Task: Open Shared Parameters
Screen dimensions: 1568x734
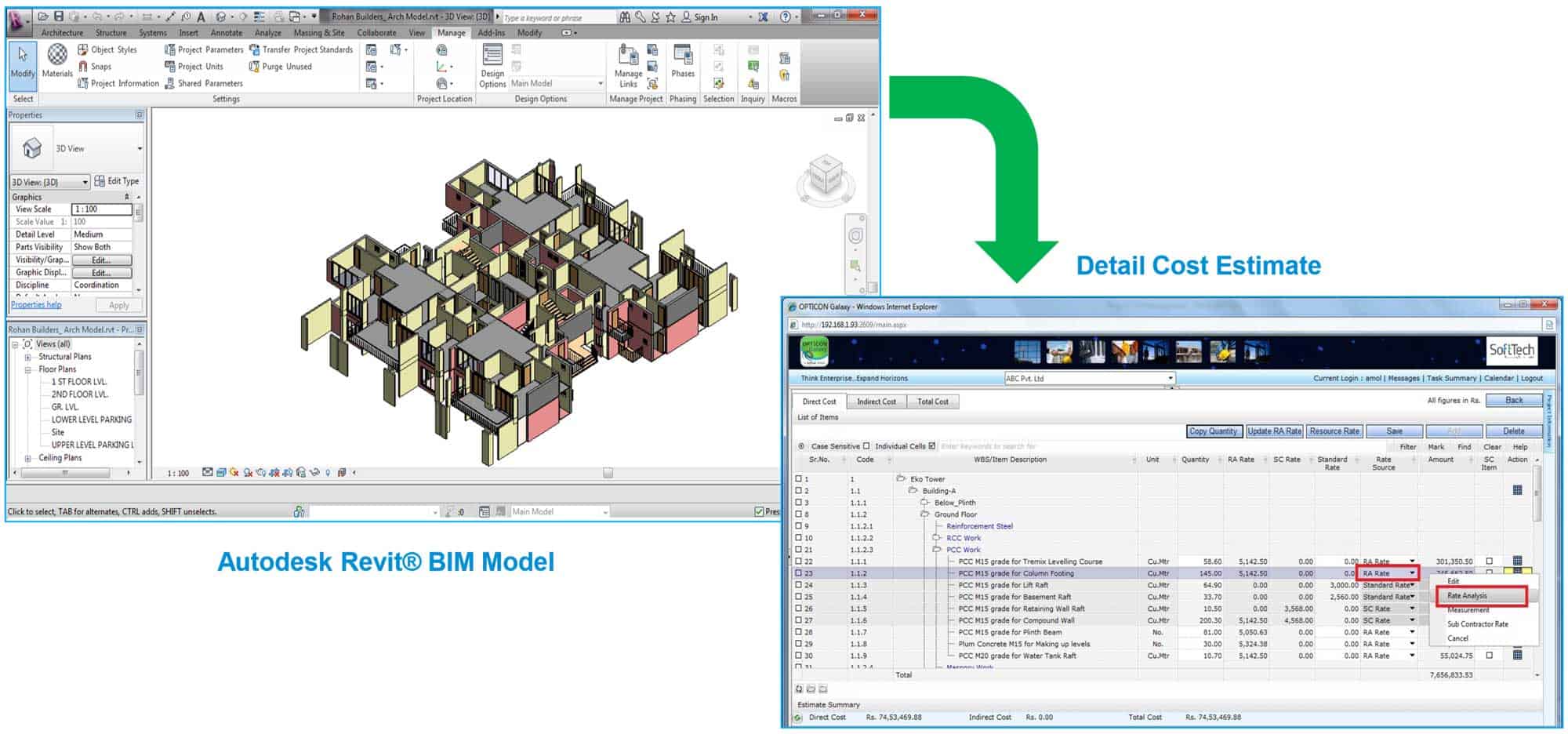Action: pyautogui.click(x=203, y=83)
